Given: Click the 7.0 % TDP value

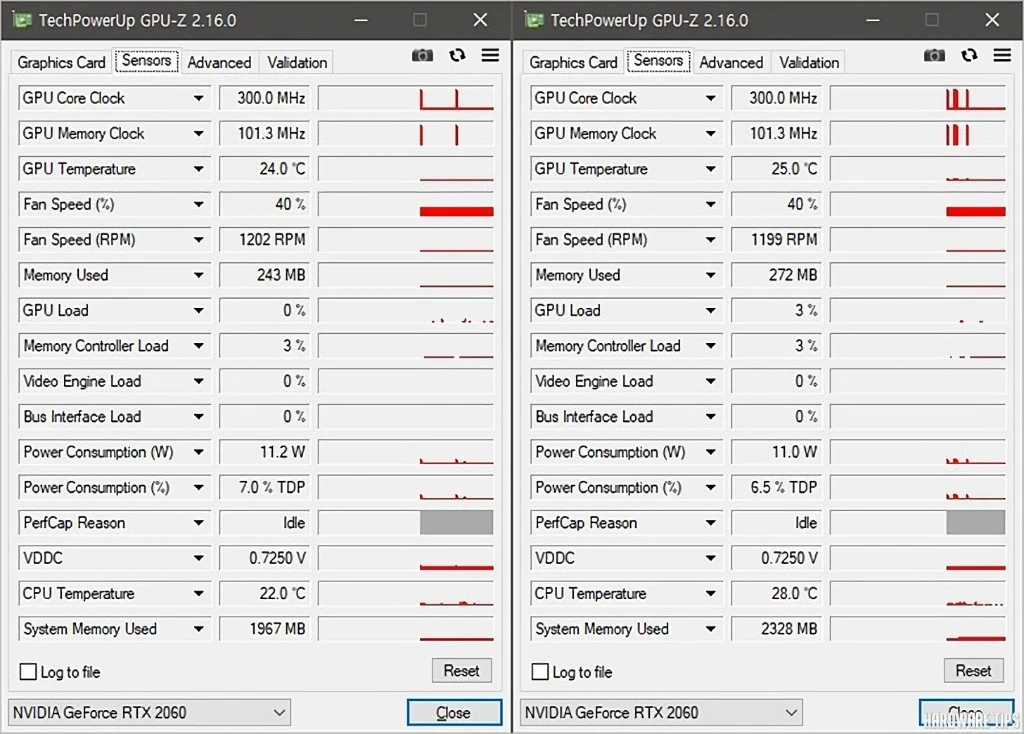Looking at the screenshot, I should (x=264, y=487).
